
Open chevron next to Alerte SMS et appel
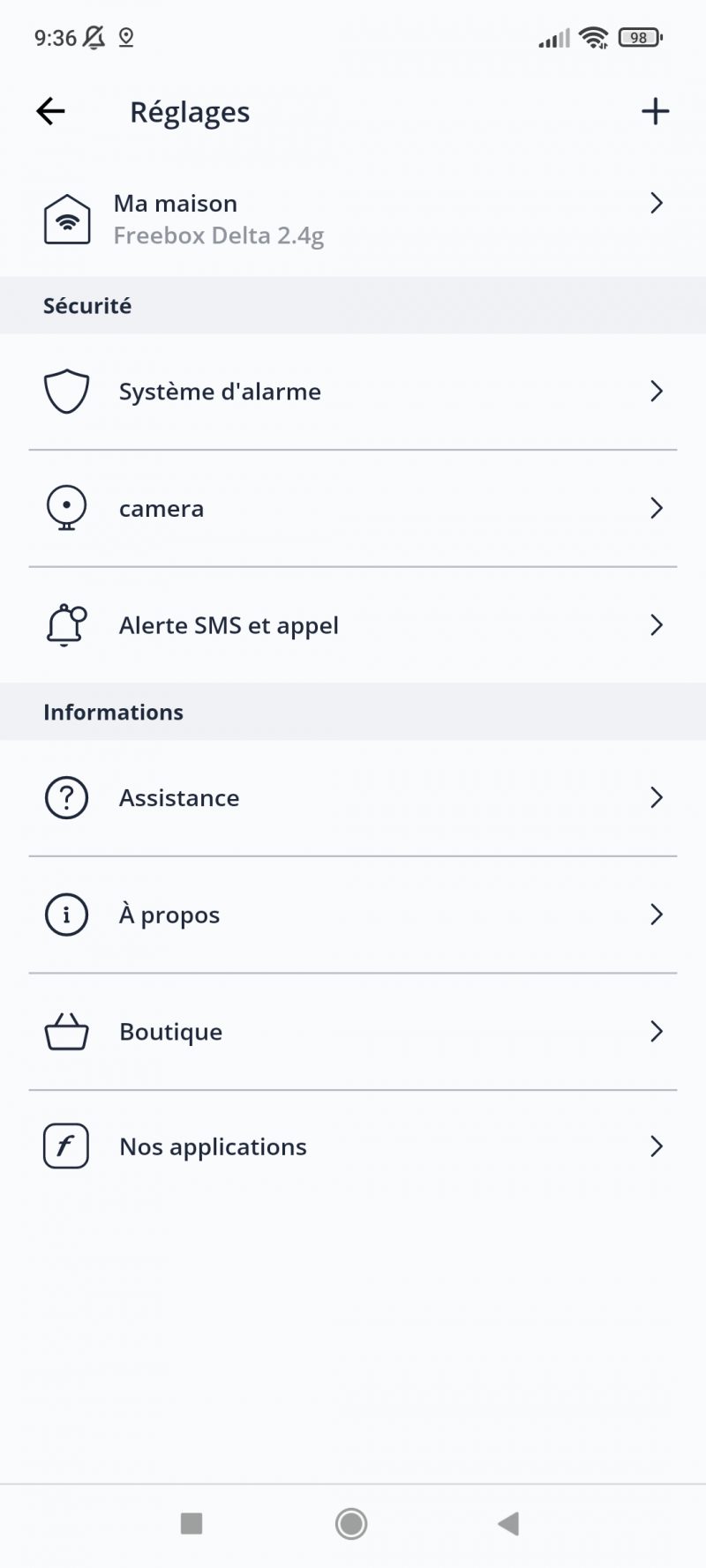coord(656,625)
